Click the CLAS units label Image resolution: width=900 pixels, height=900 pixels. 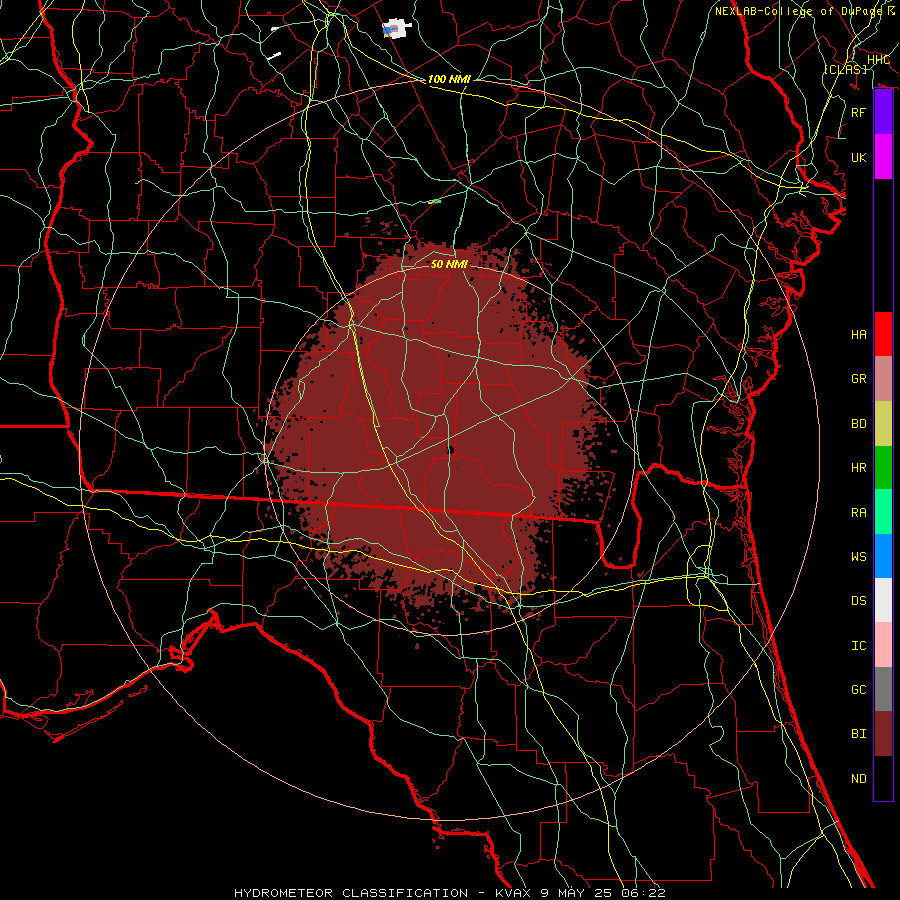point(845,69)
